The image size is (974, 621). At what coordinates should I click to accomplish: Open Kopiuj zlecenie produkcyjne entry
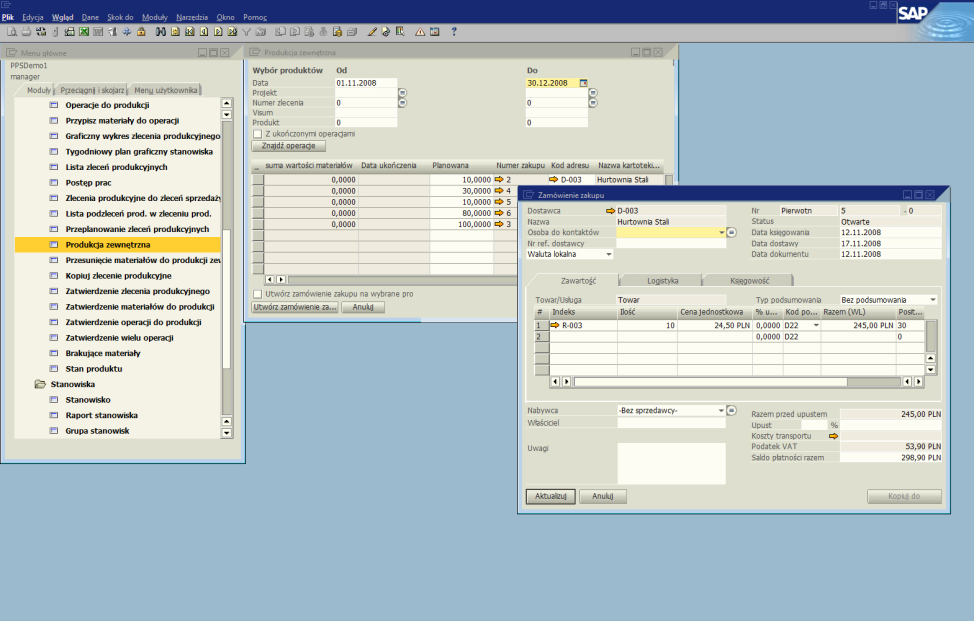119,276
